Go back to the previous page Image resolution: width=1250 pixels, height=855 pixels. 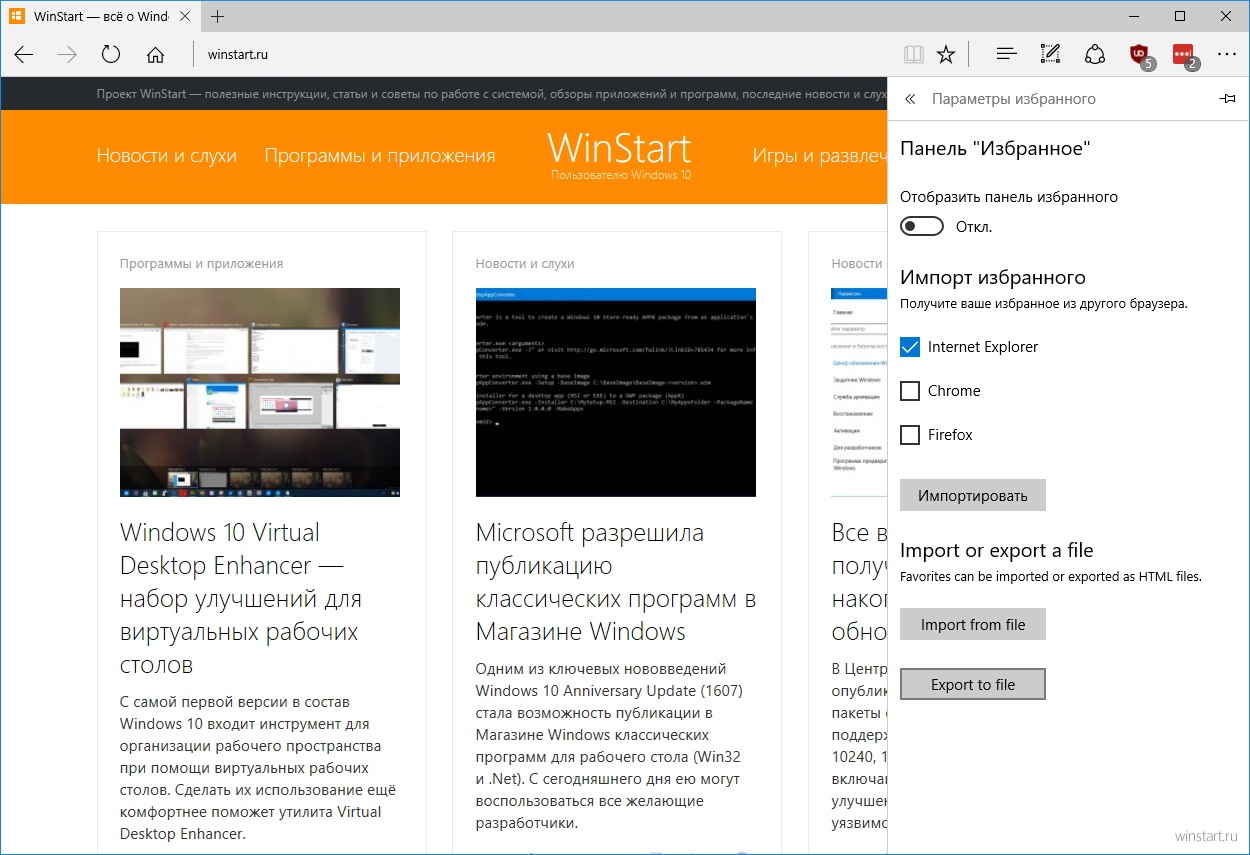coord(24,55)
